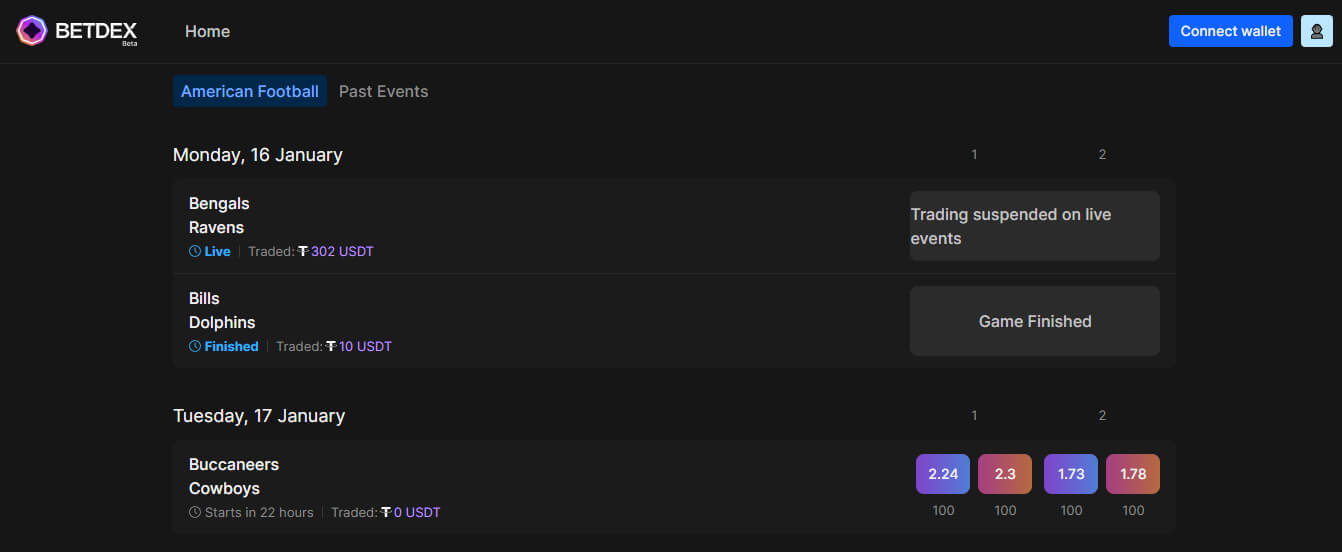Open the Bills vs Dolphins event
Viewport: 1342px width, 552px height.
click(222, 310)
